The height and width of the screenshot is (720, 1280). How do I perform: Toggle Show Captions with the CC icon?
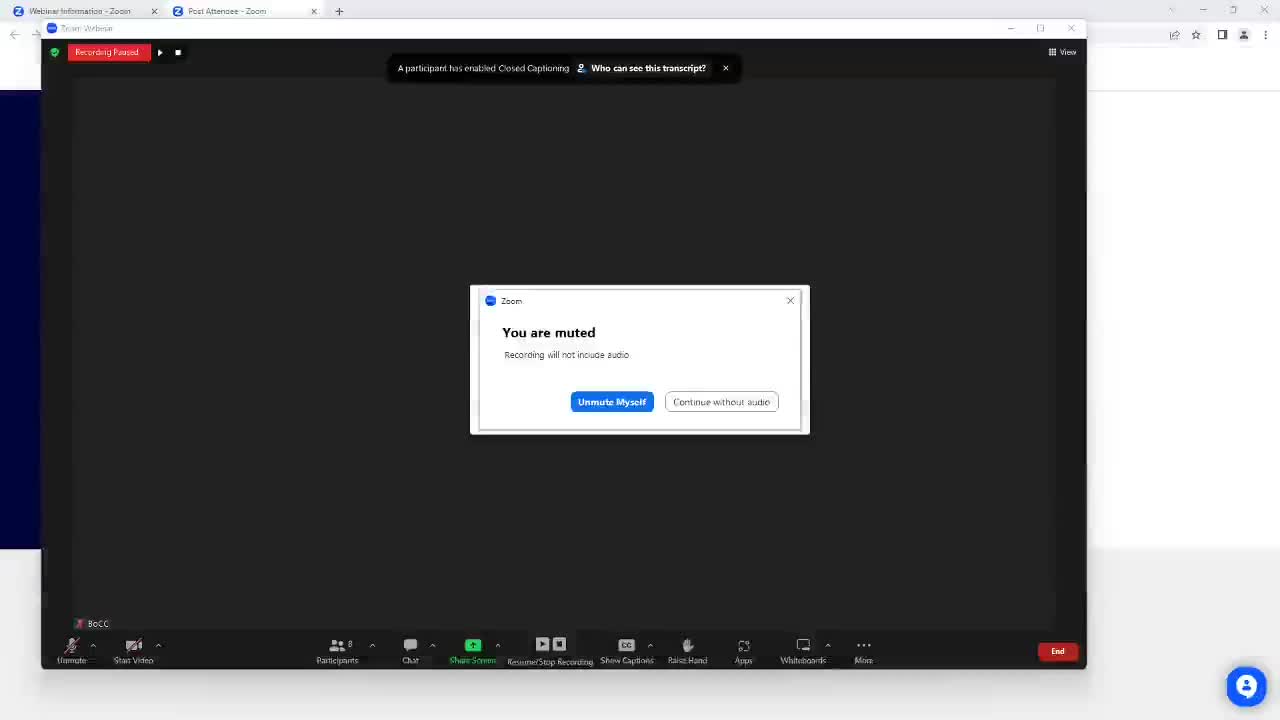[626, 646]
